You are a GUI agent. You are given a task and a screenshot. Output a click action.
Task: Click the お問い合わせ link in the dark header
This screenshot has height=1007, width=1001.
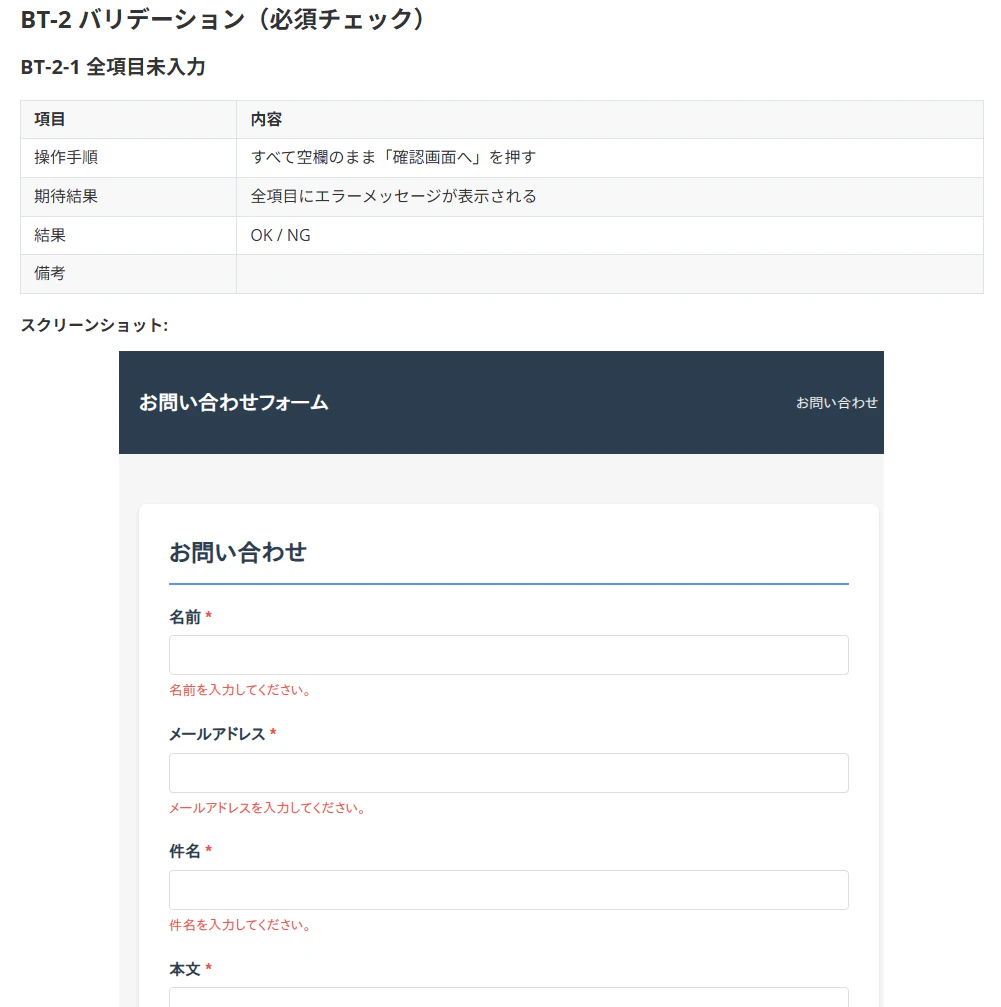point(837,403)
